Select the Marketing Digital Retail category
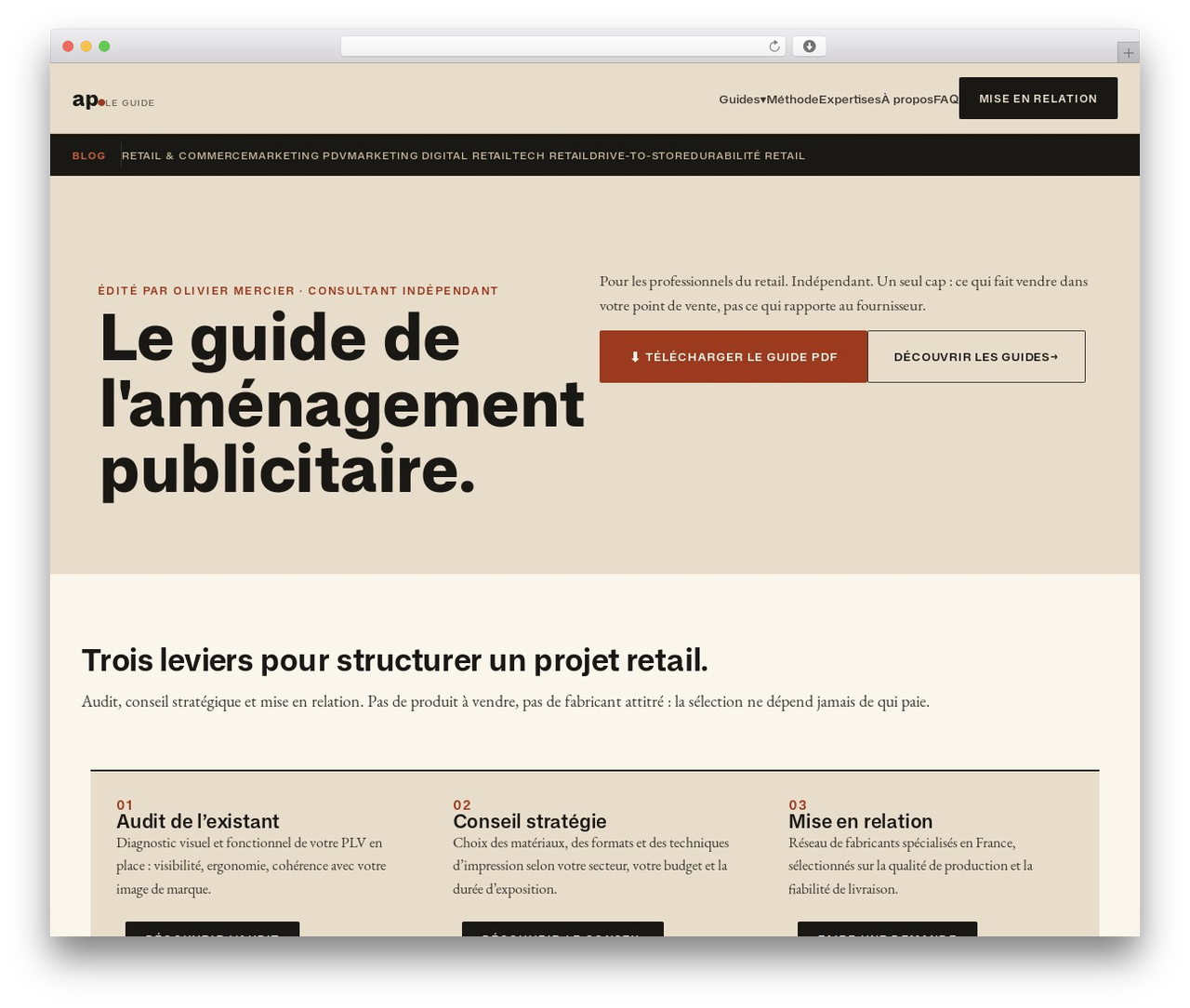Screen dimensions: 1190x1008 pos(430,155)
